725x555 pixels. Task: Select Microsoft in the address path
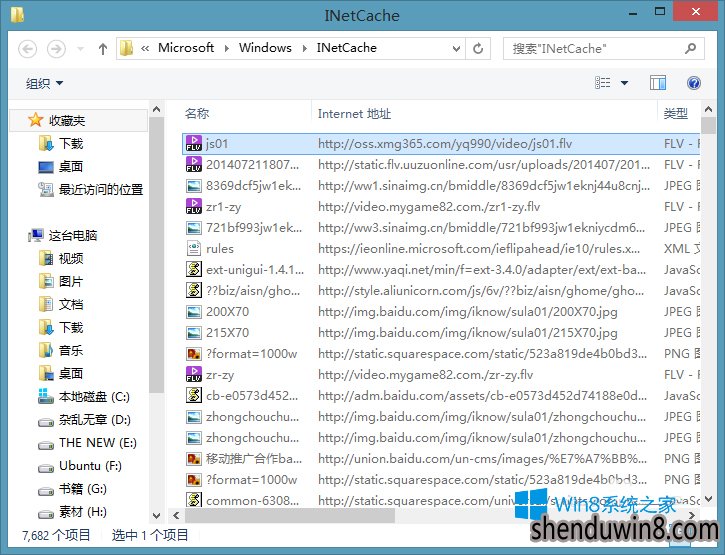click(x=186, y=48)
